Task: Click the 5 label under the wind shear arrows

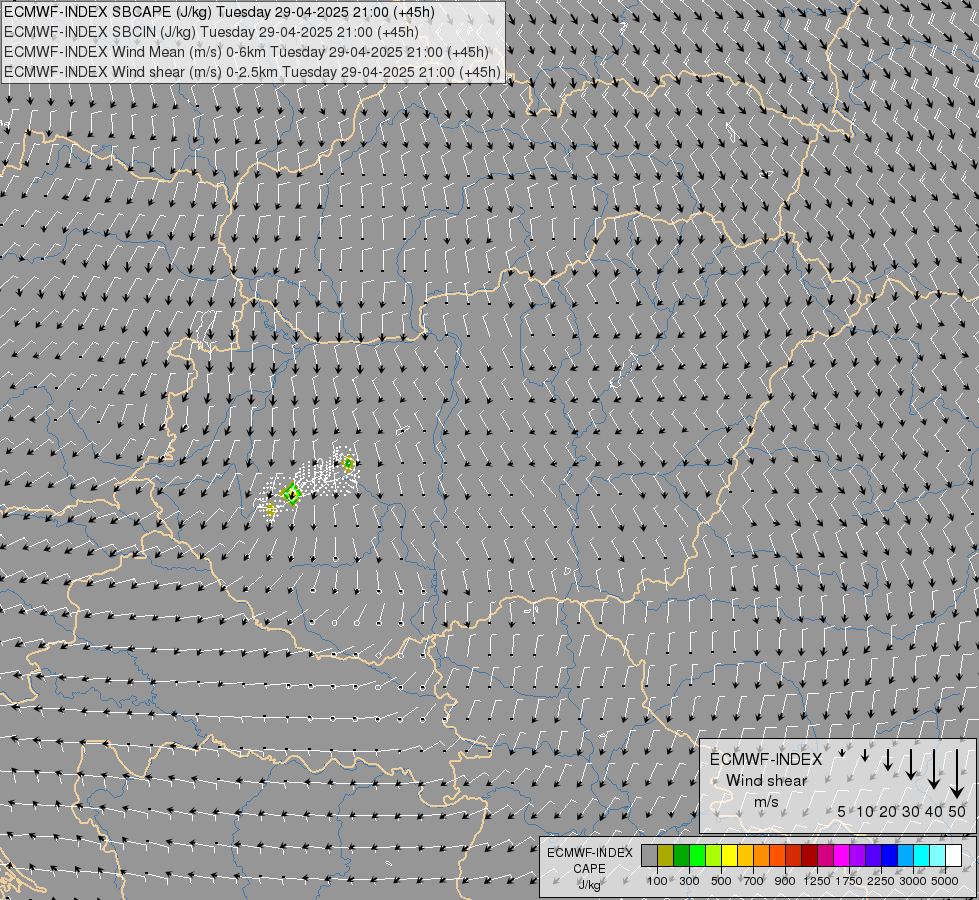Action: 842,811
